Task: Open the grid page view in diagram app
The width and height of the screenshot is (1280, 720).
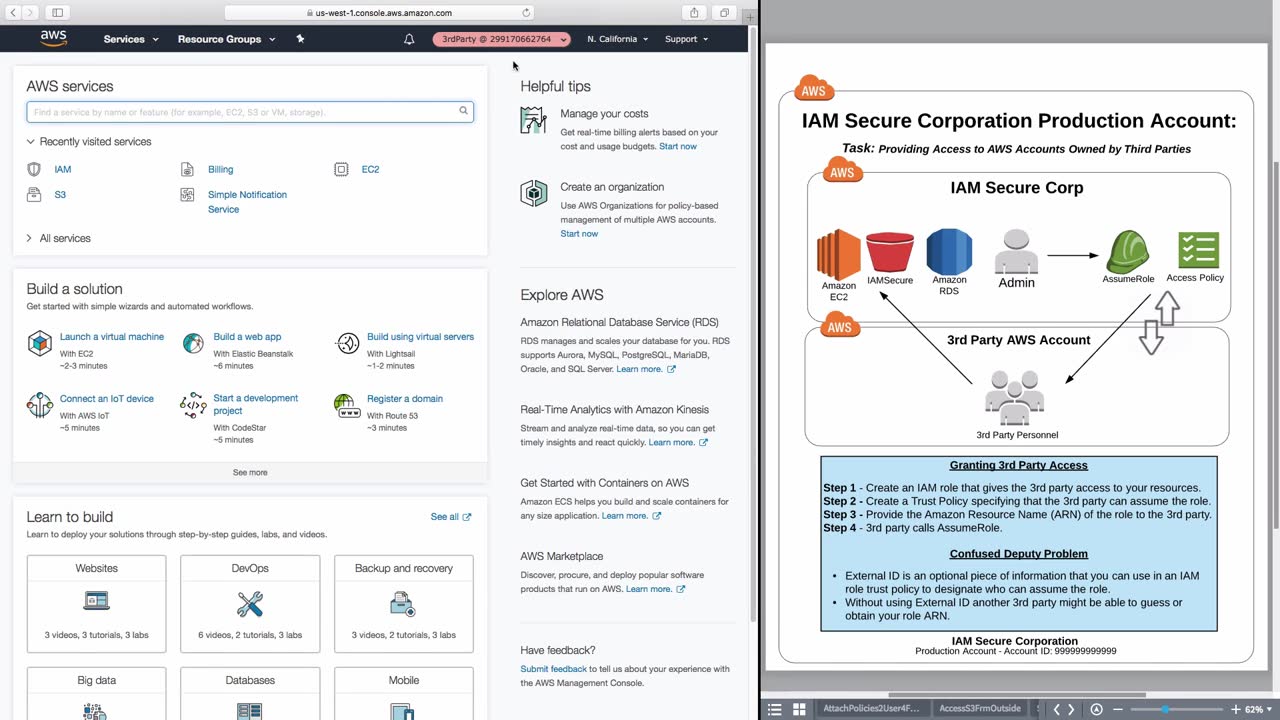Action: coord(799,709)
